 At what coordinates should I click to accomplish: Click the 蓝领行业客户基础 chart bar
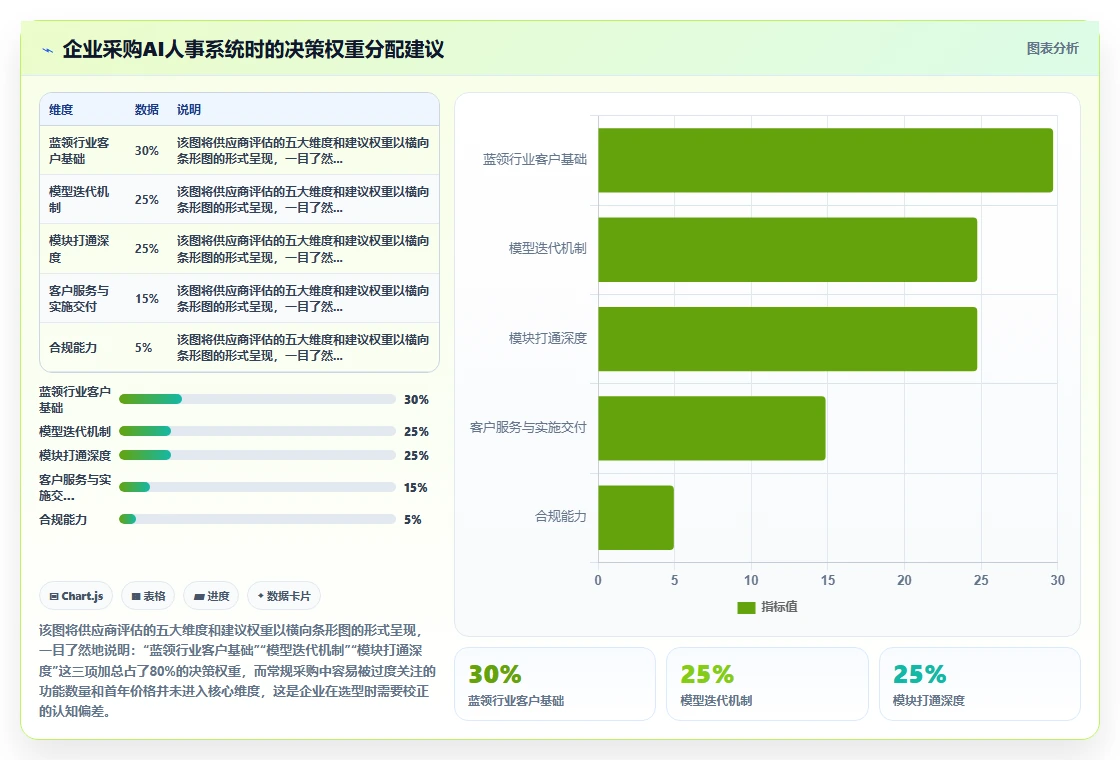(825, 160)
